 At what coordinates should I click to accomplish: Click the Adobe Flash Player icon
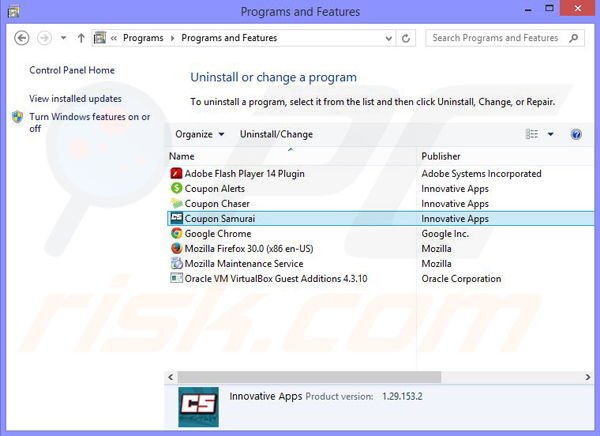point(176,173)
